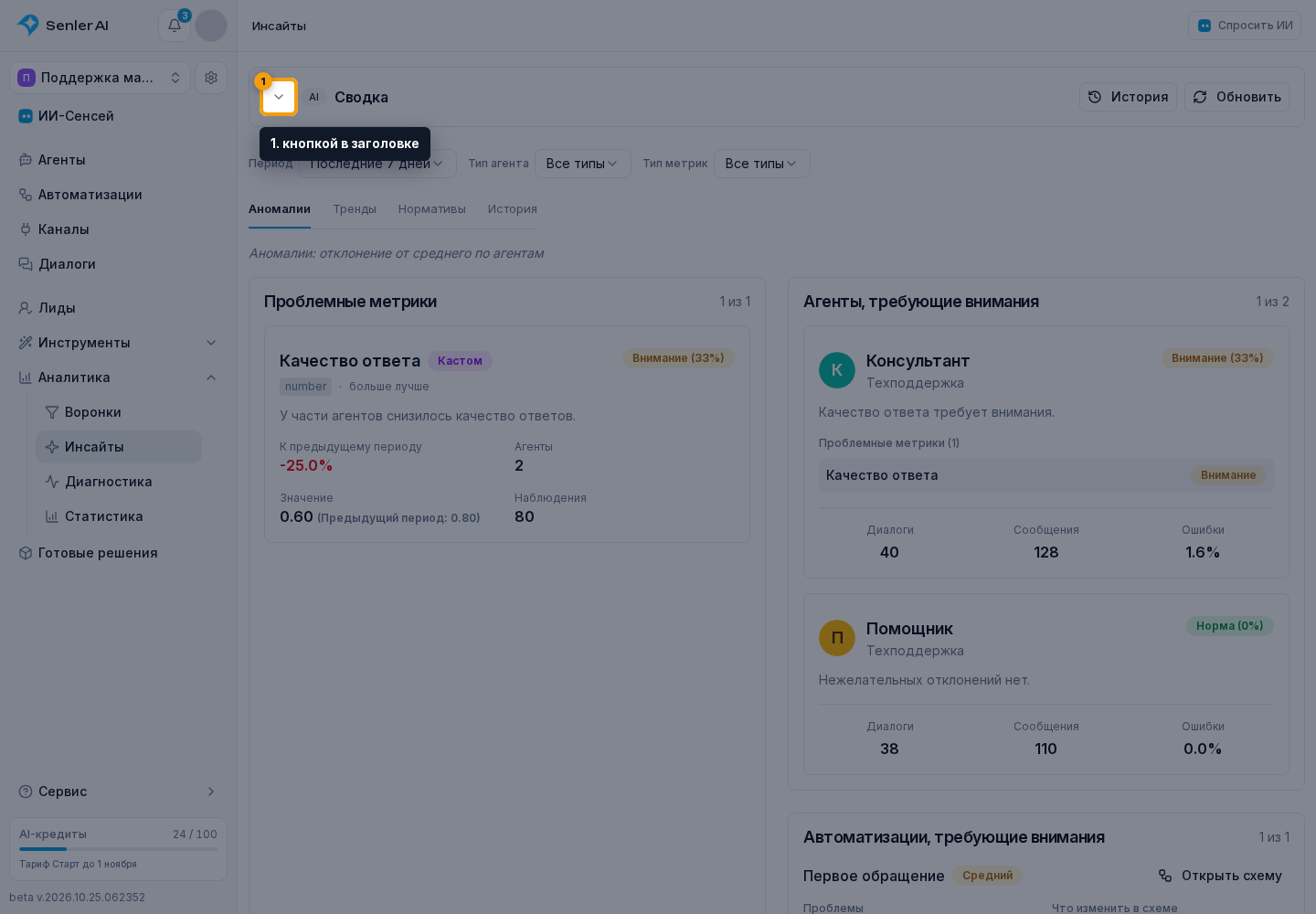Open Воронки under Аналитика
This screenshot has height=914, width=1316.
pyautogui.click(x=119, y=412)
